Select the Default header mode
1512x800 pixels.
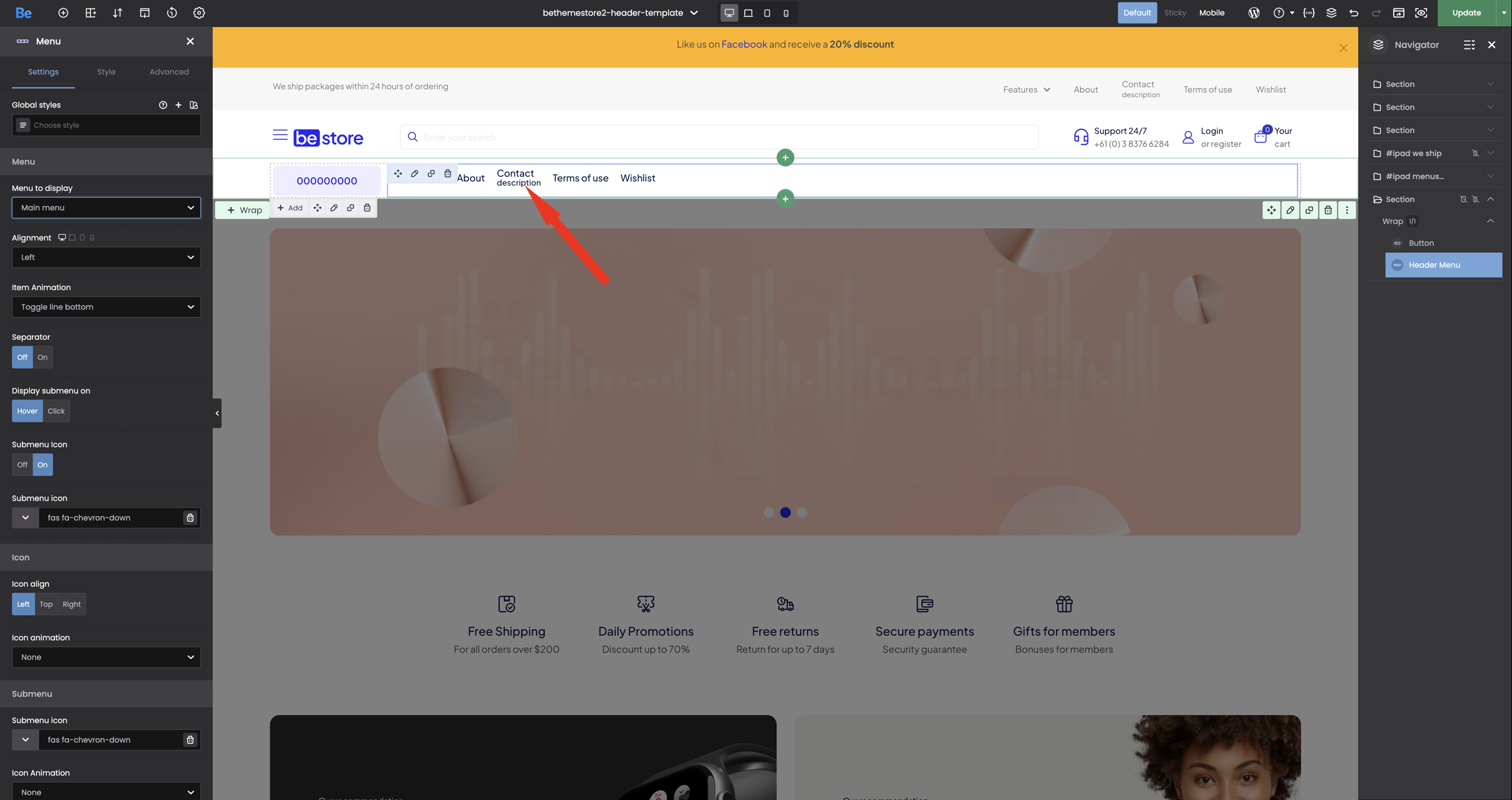pos(1137,13)
